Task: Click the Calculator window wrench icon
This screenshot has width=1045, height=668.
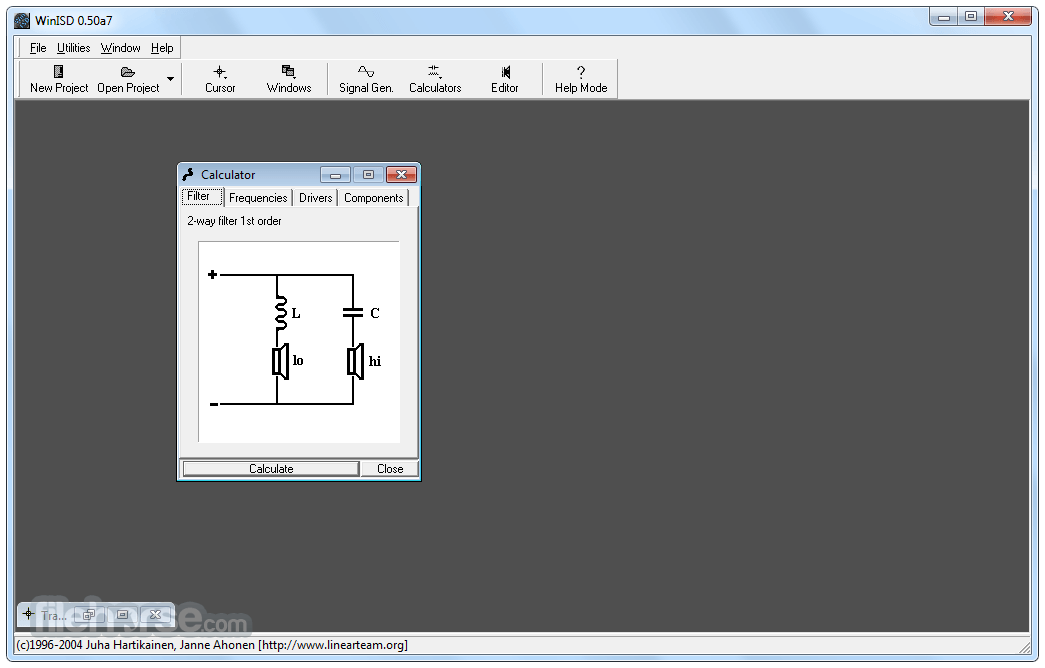Action: (x=189, y=175)
